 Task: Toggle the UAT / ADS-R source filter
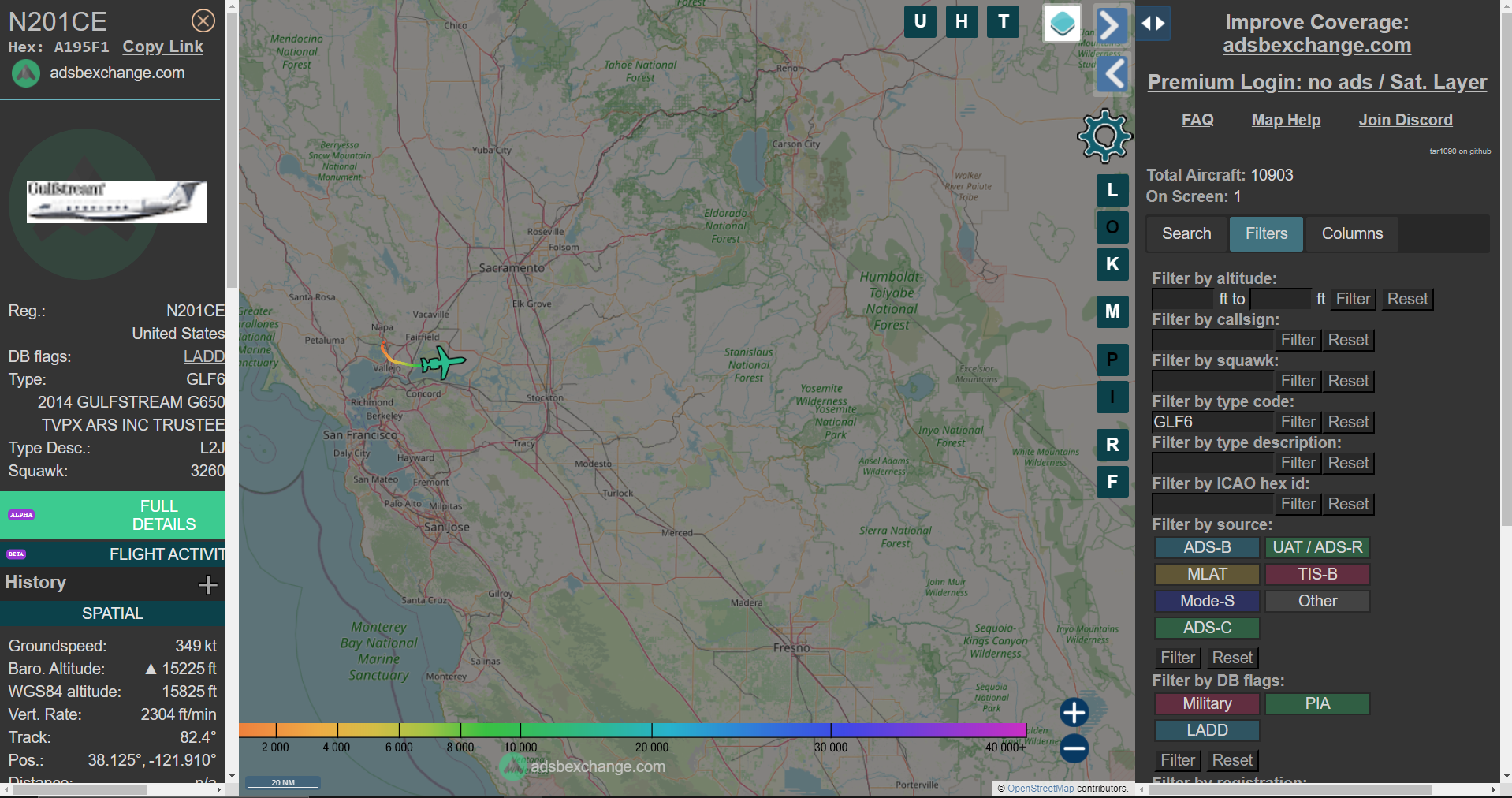click(x=1317, y=547)
